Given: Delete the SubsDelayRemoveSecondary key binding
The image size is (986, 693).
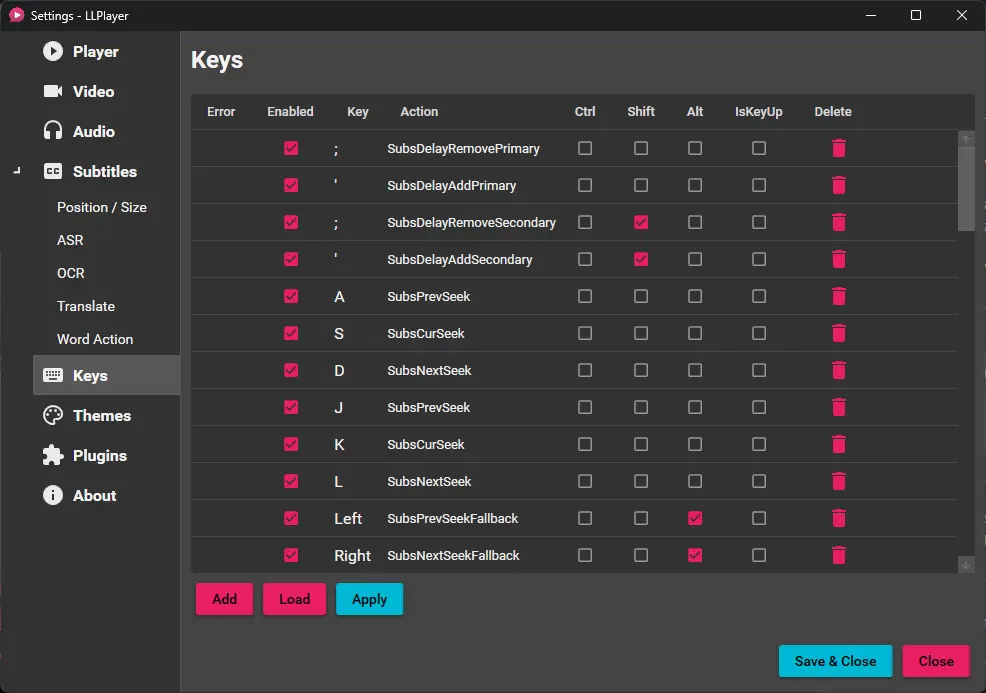Looking at the screenshot, I should [839, 222].
